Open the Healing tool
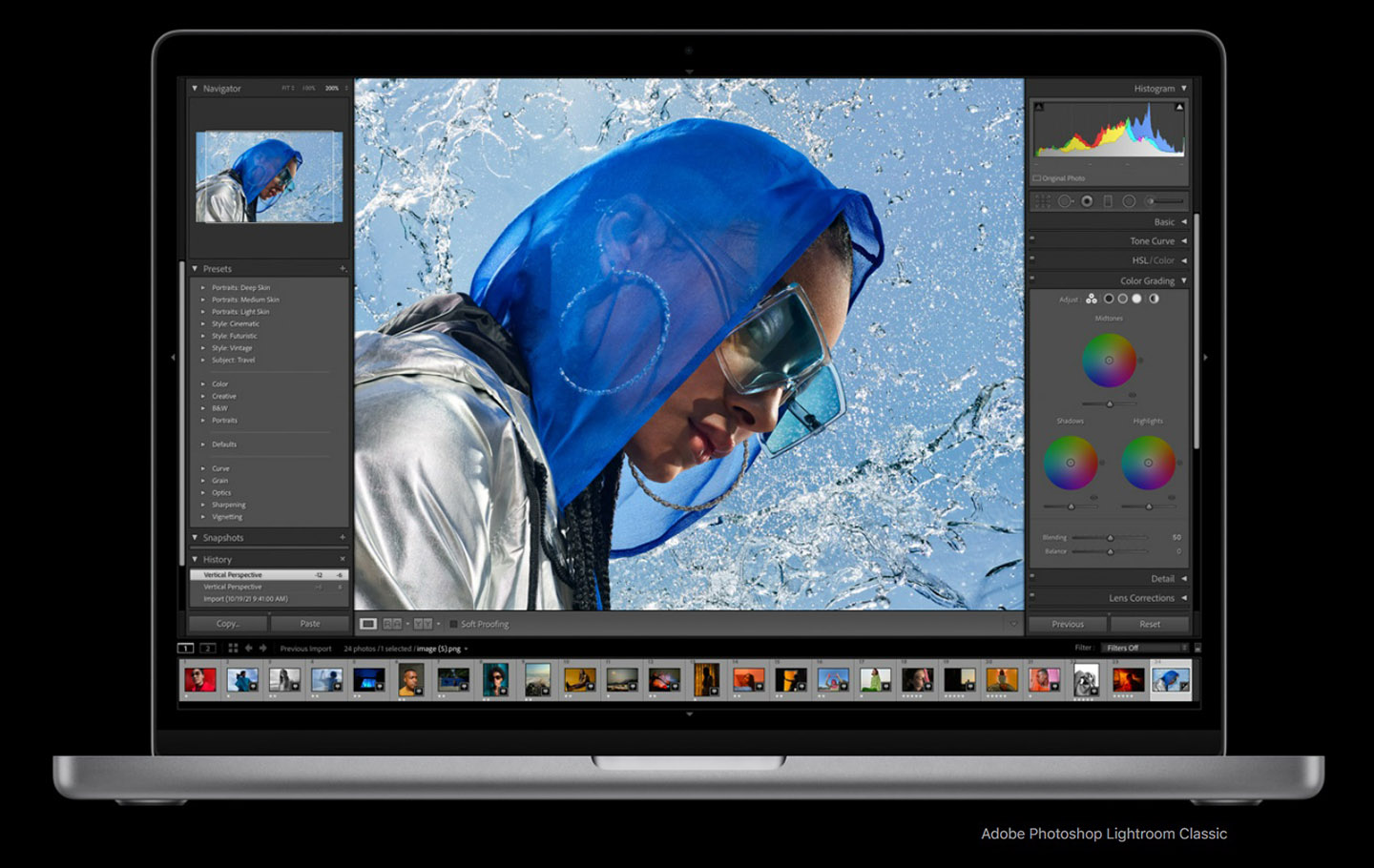This screenshot has width=1374, height=868. click(1067, 201)
